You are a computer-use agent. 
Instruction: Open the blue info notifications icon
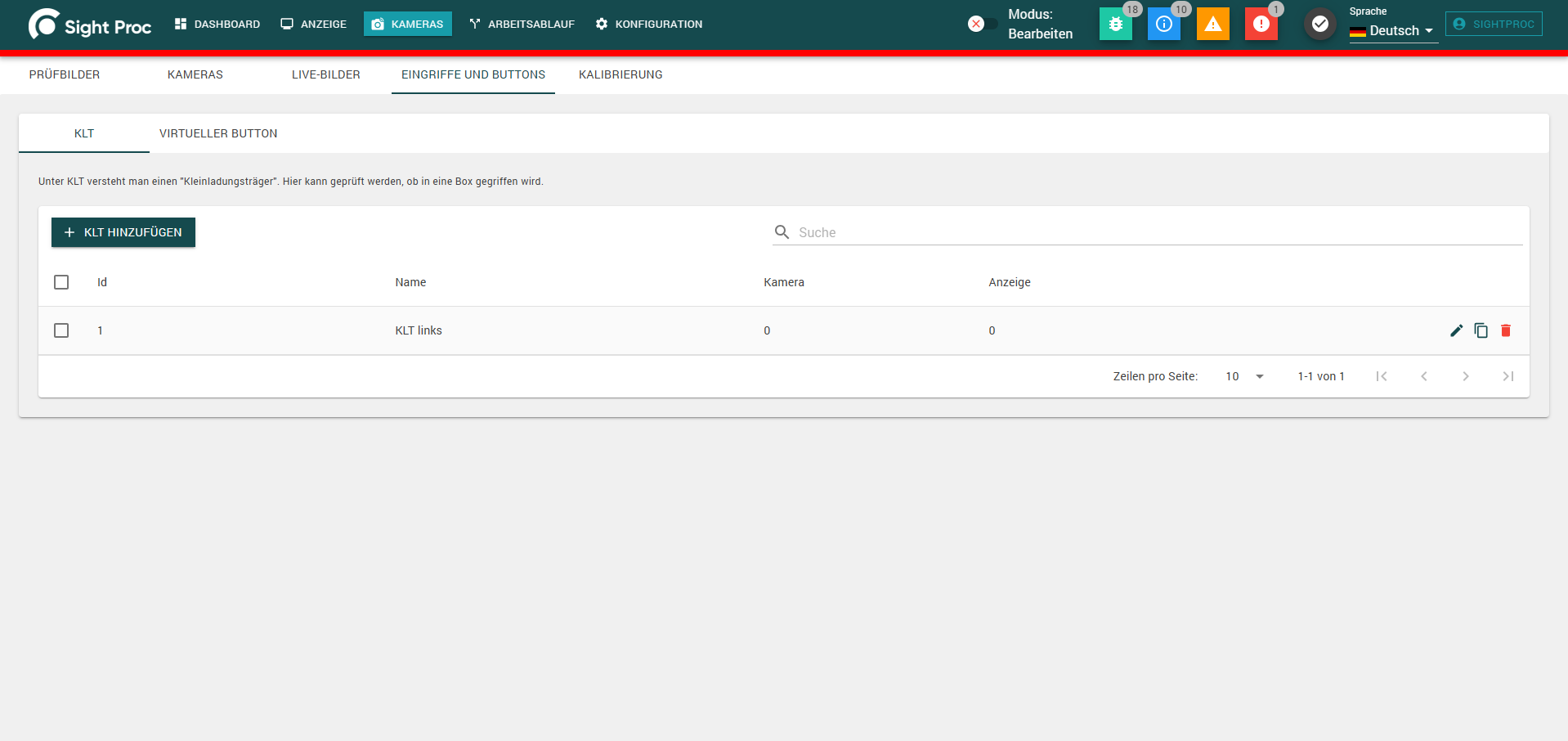tap(1164, 25)
